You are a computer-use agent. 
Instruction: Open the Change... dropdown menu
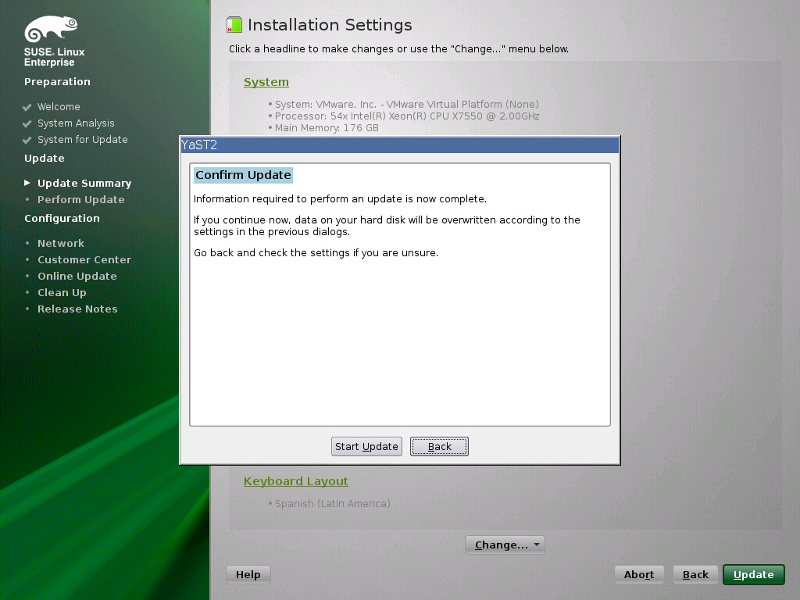[505, 544]
